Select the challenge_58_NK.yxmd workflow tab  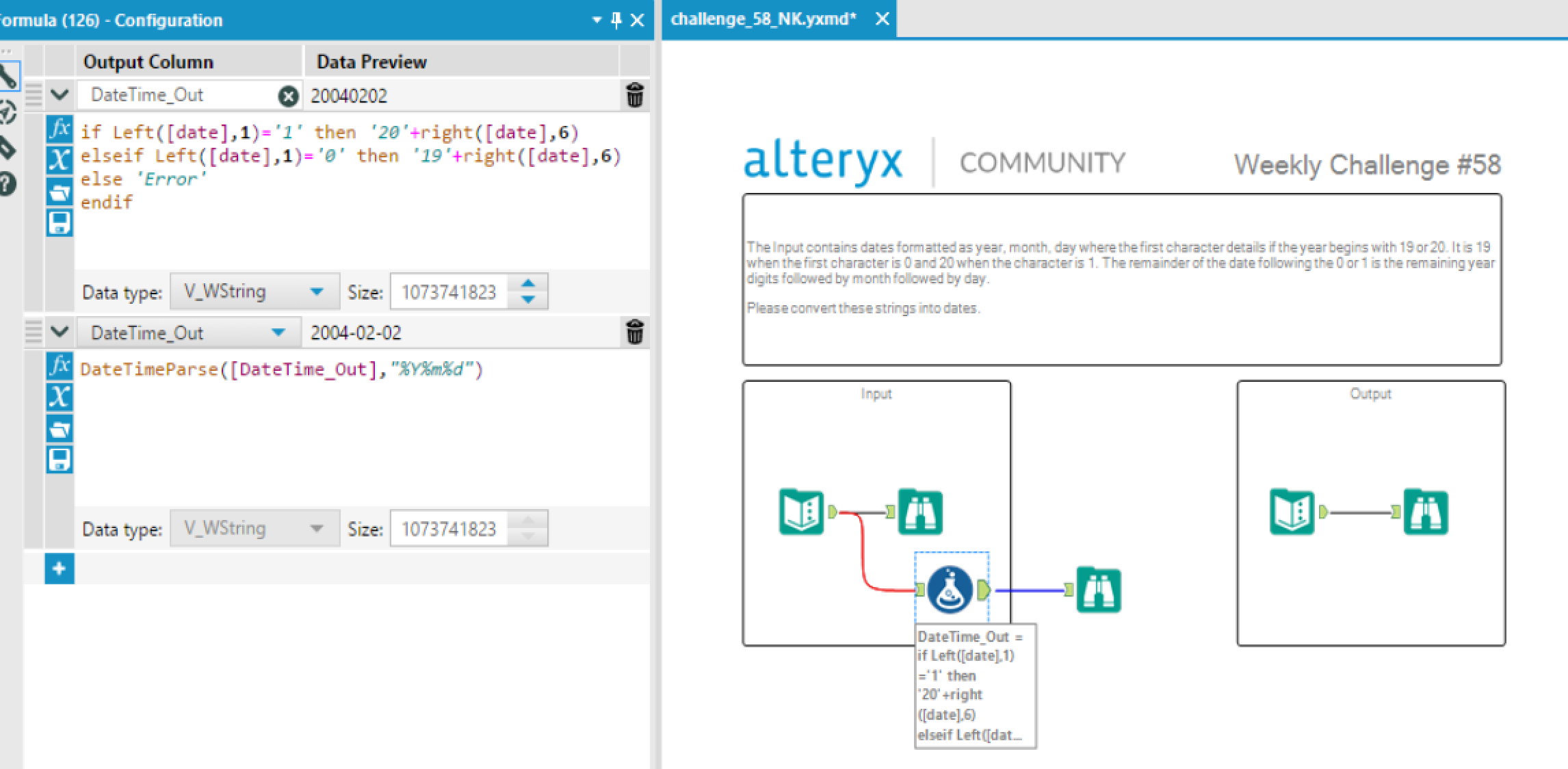tap(763, 19)
